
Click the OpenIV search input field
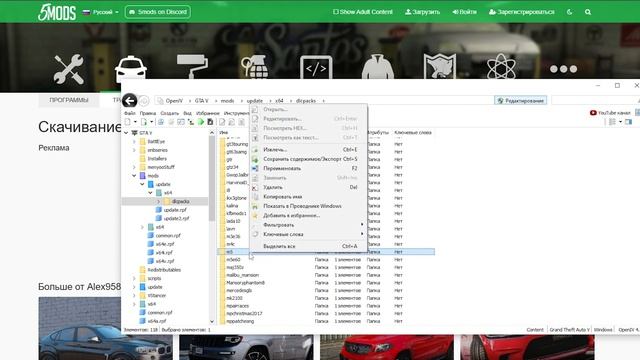click(595, 100)
